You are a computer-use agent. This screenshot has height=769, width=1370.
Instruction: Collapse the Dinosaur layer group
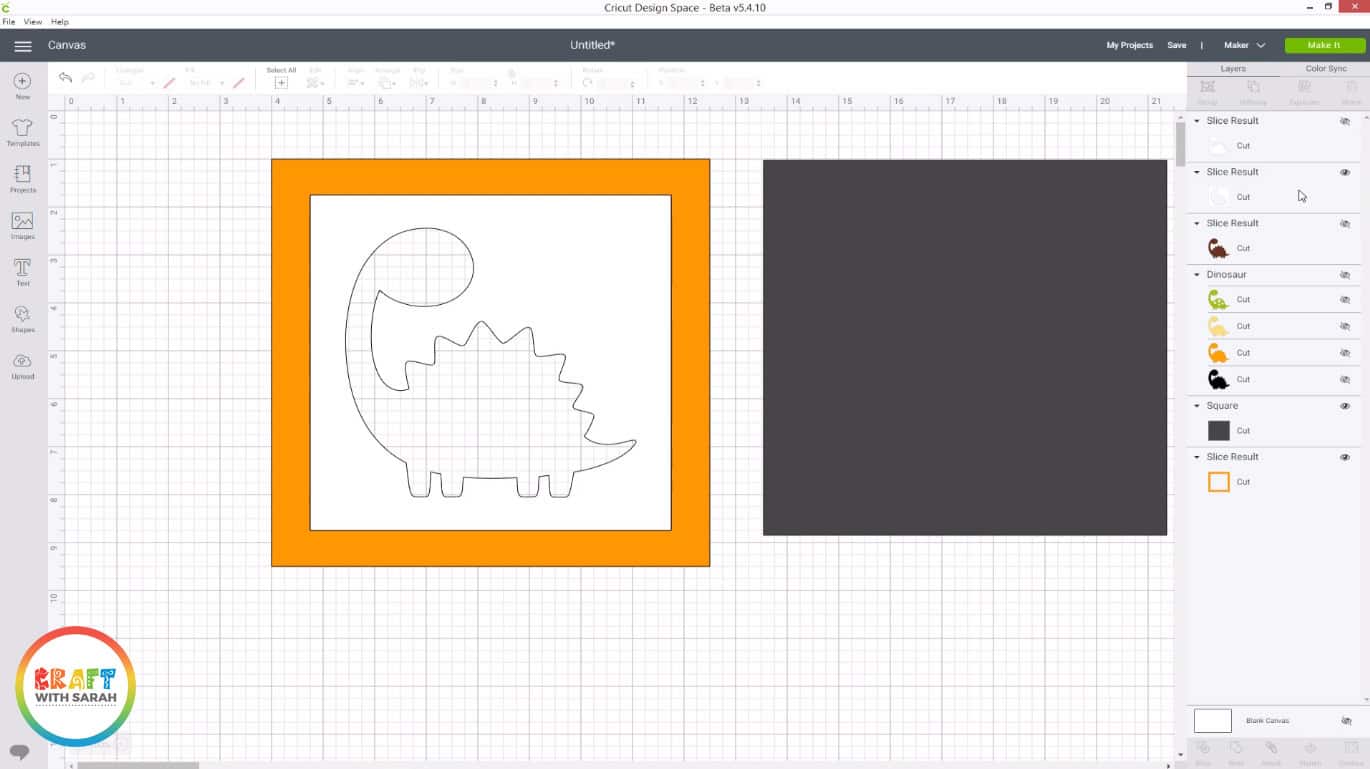click(1197, 275)
